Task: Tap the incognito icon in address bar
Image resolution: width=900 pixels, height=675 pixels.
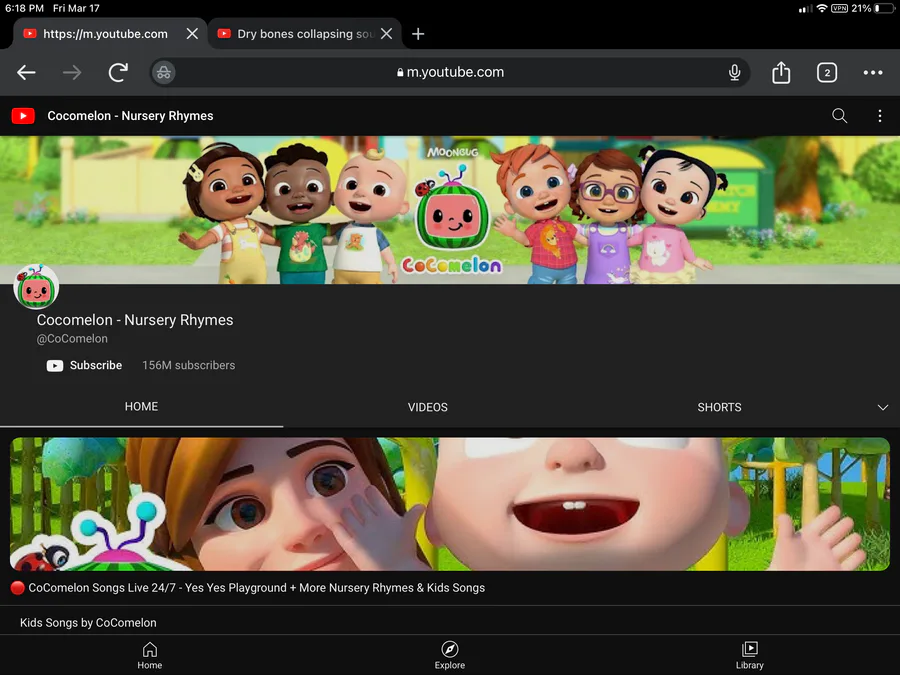Action: coord(164,72)
